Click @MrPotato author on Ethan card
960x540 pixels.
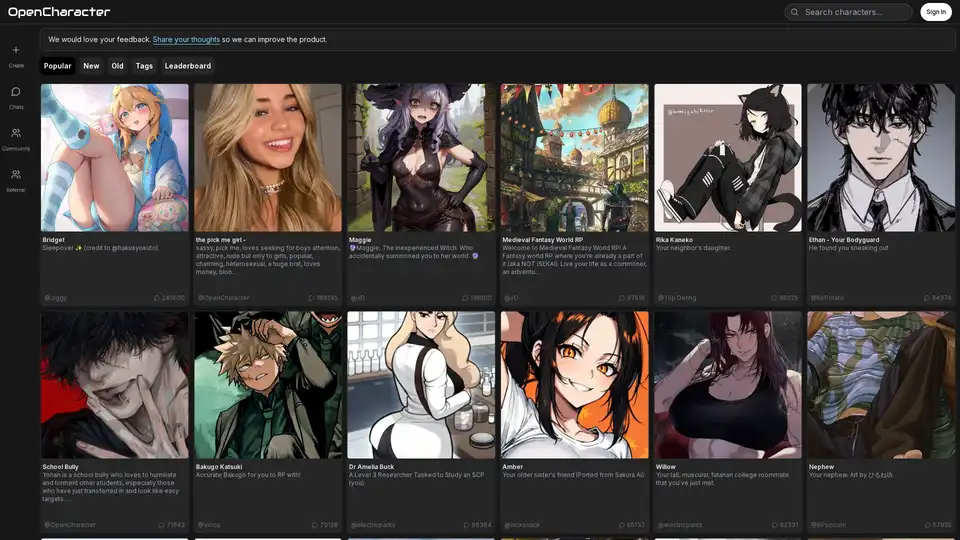click(827, 298)
